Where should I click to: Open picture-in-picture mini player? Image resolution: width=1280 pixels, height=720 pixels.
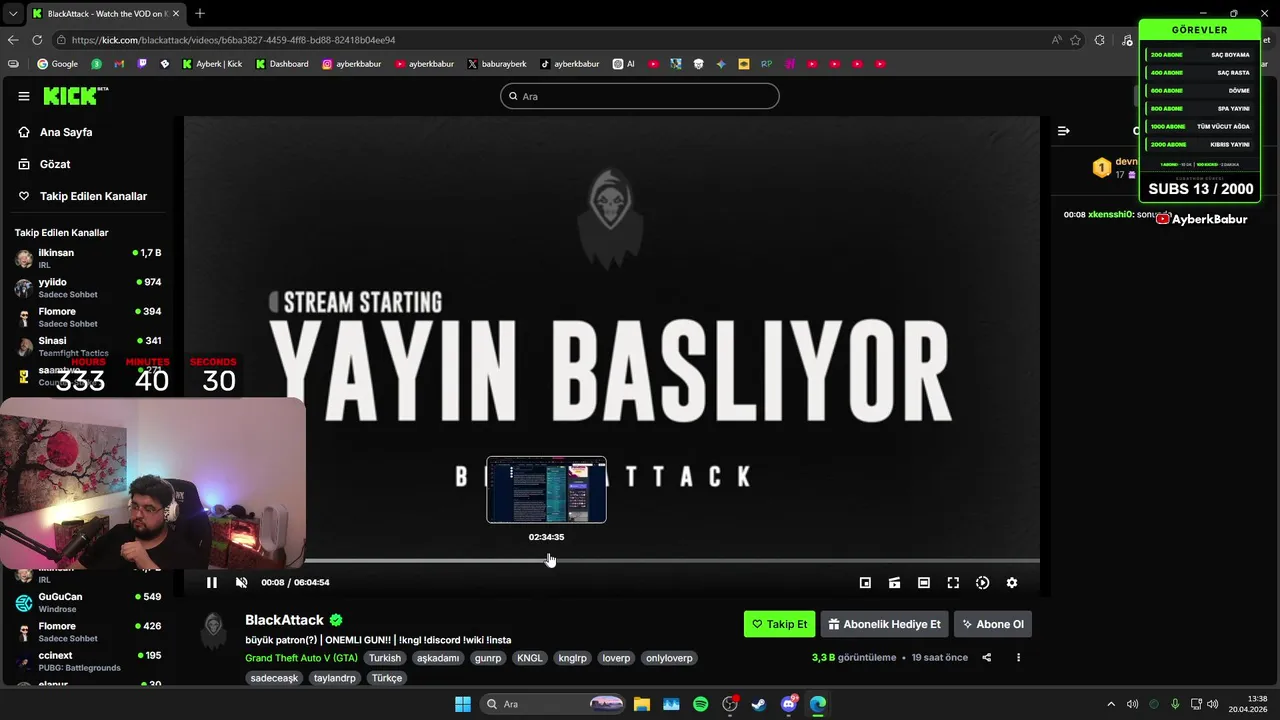tap(865, 583)
